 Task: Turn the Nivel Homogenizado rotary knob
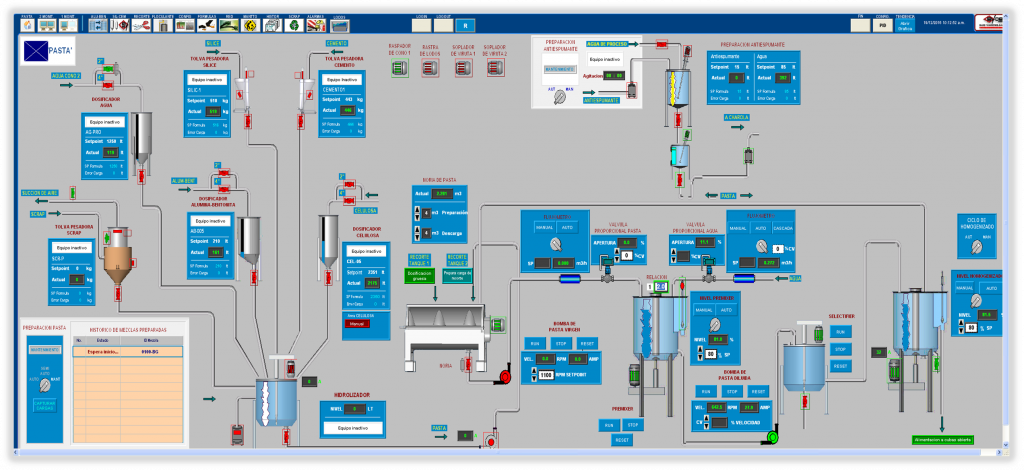(x=976, y=301)
